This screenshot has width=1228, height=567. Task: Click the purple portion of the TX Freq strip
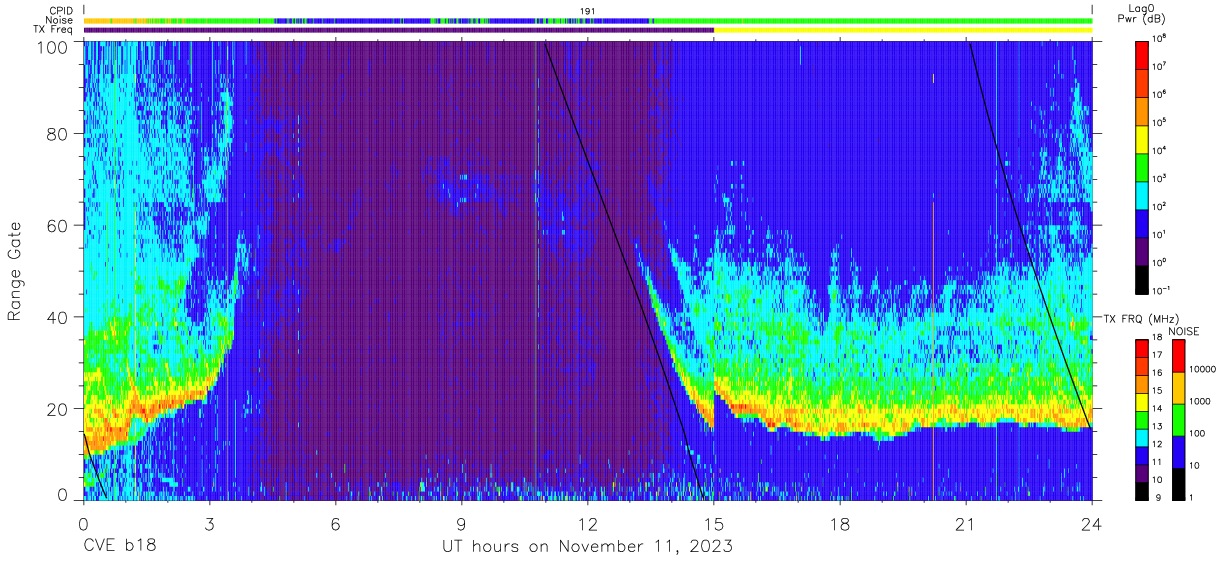[x=398, y=30]
